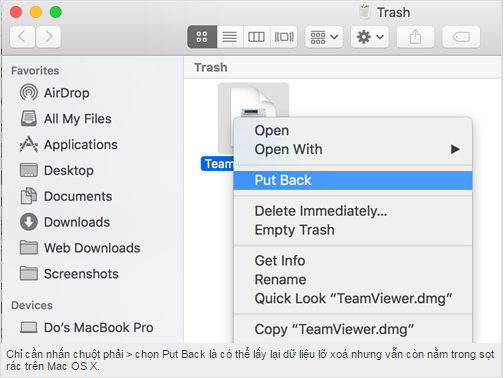Image resolution: width=504 pixels, height=378 pixels.
Task: Click the Share toolbar icon
Action: 415,37
